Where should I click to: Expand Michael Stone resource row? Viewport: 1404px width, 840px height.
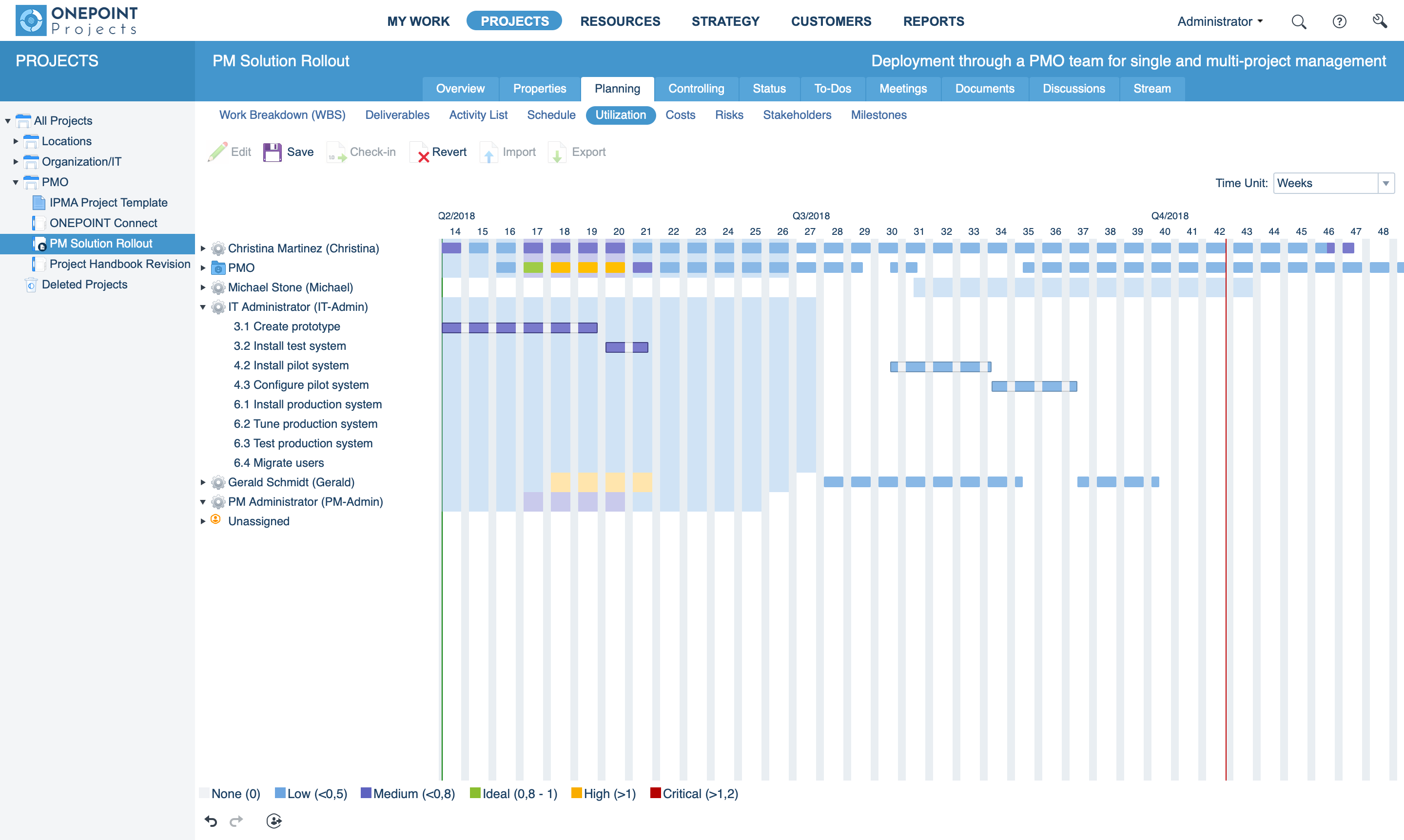point(203,287)
